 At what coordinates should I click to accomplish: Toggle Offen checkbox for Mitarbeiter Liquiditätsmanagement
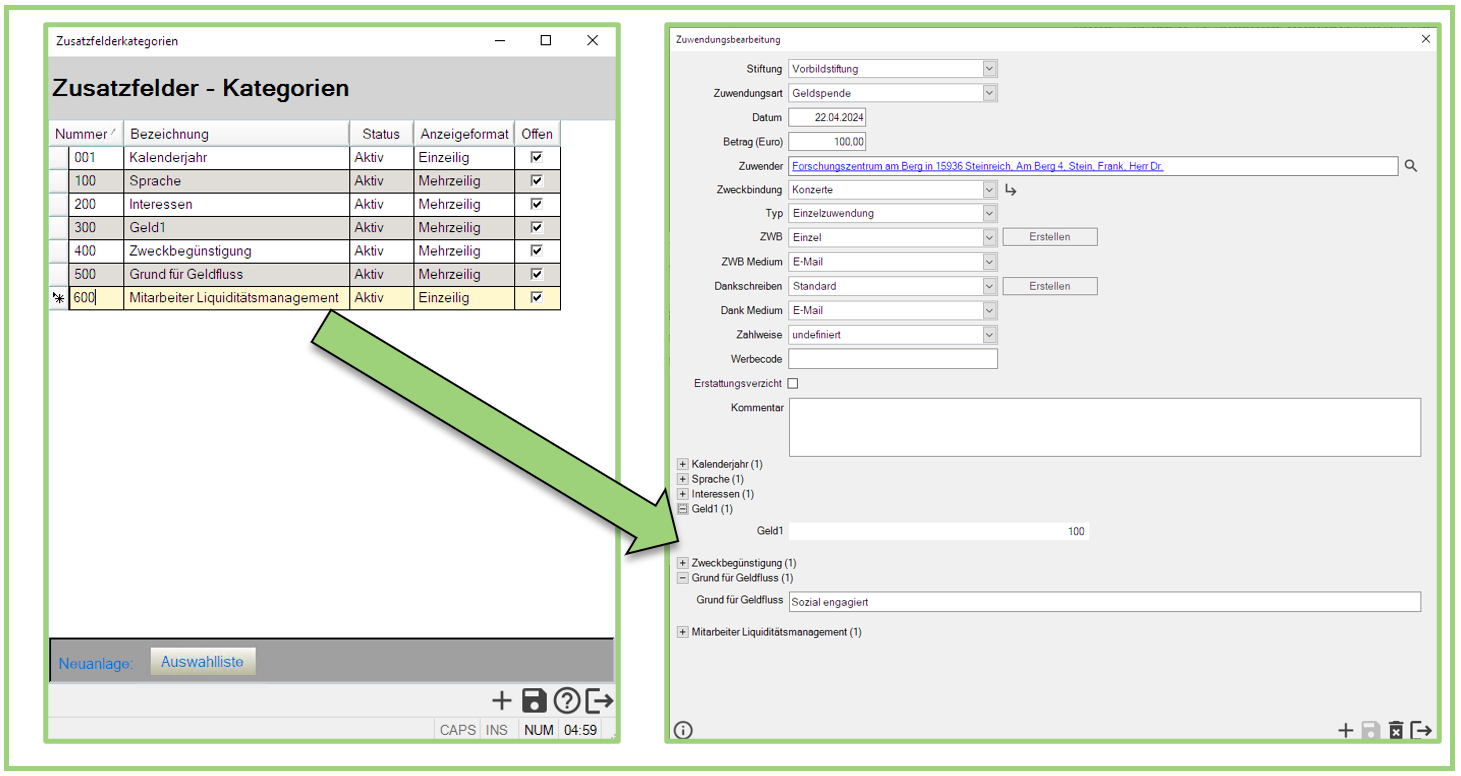(537, 298)
